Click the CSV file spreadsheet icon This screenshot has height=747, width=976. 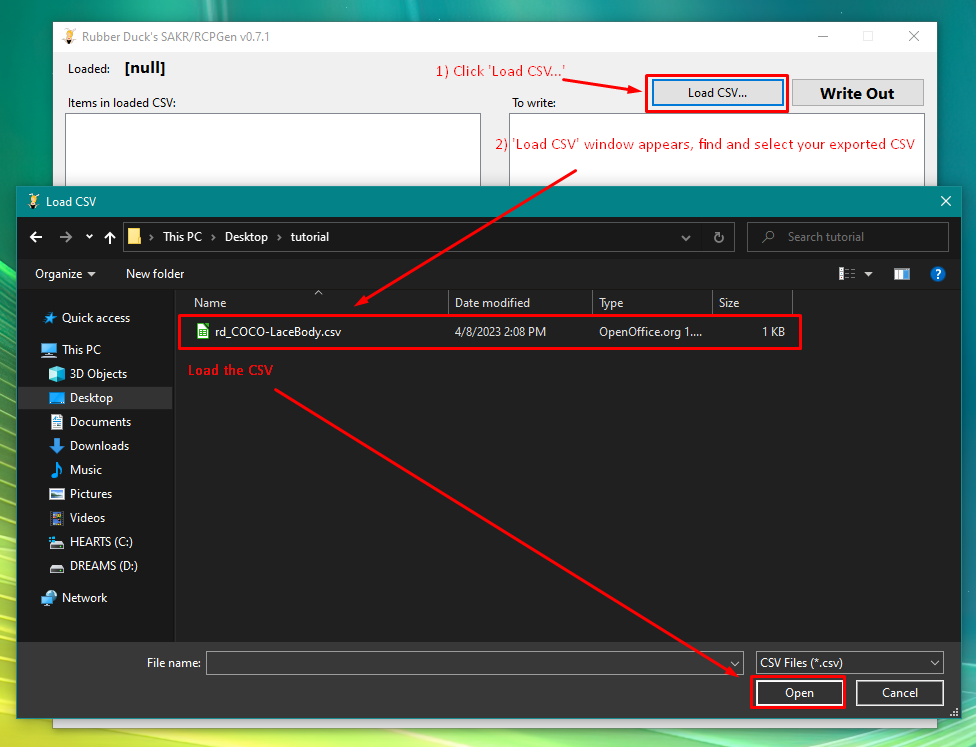tap(202, 331)
